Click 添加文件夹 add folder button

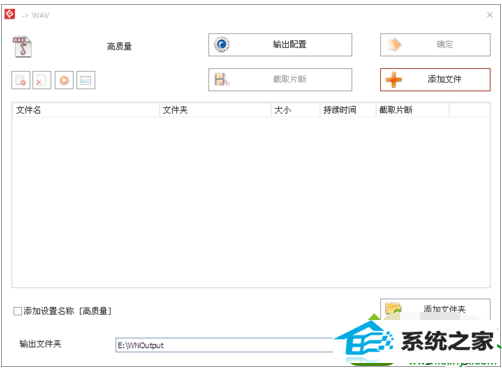(x=435, y=309)
